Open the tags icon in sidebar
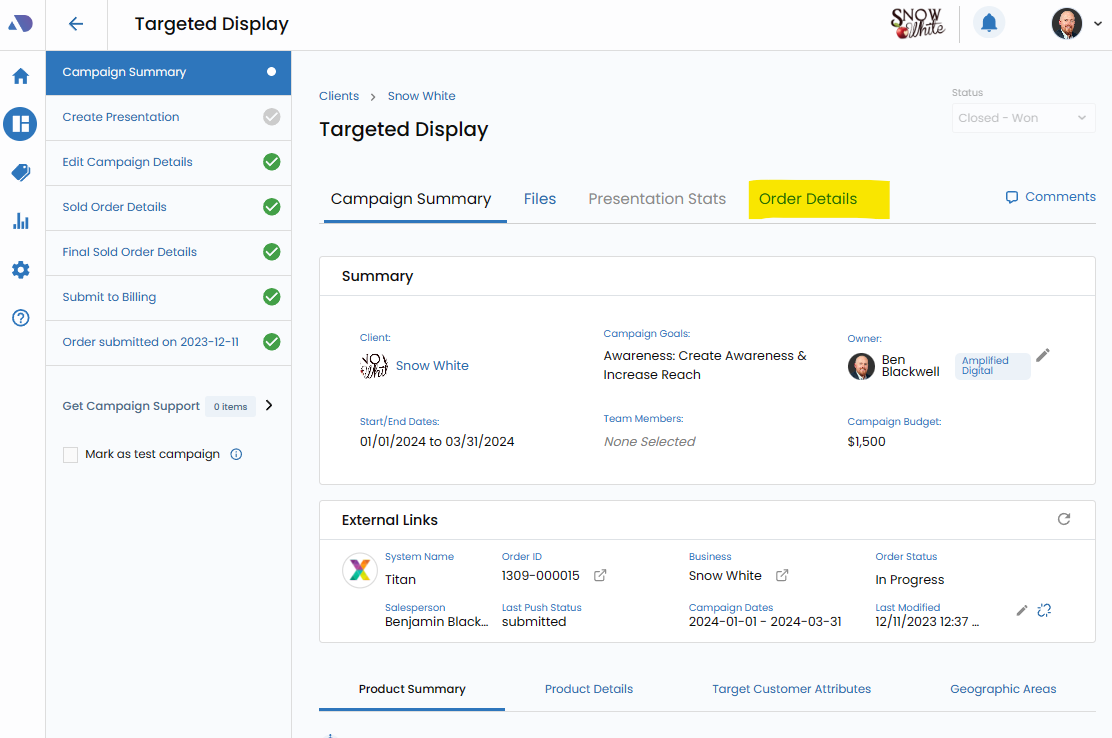 21,173
